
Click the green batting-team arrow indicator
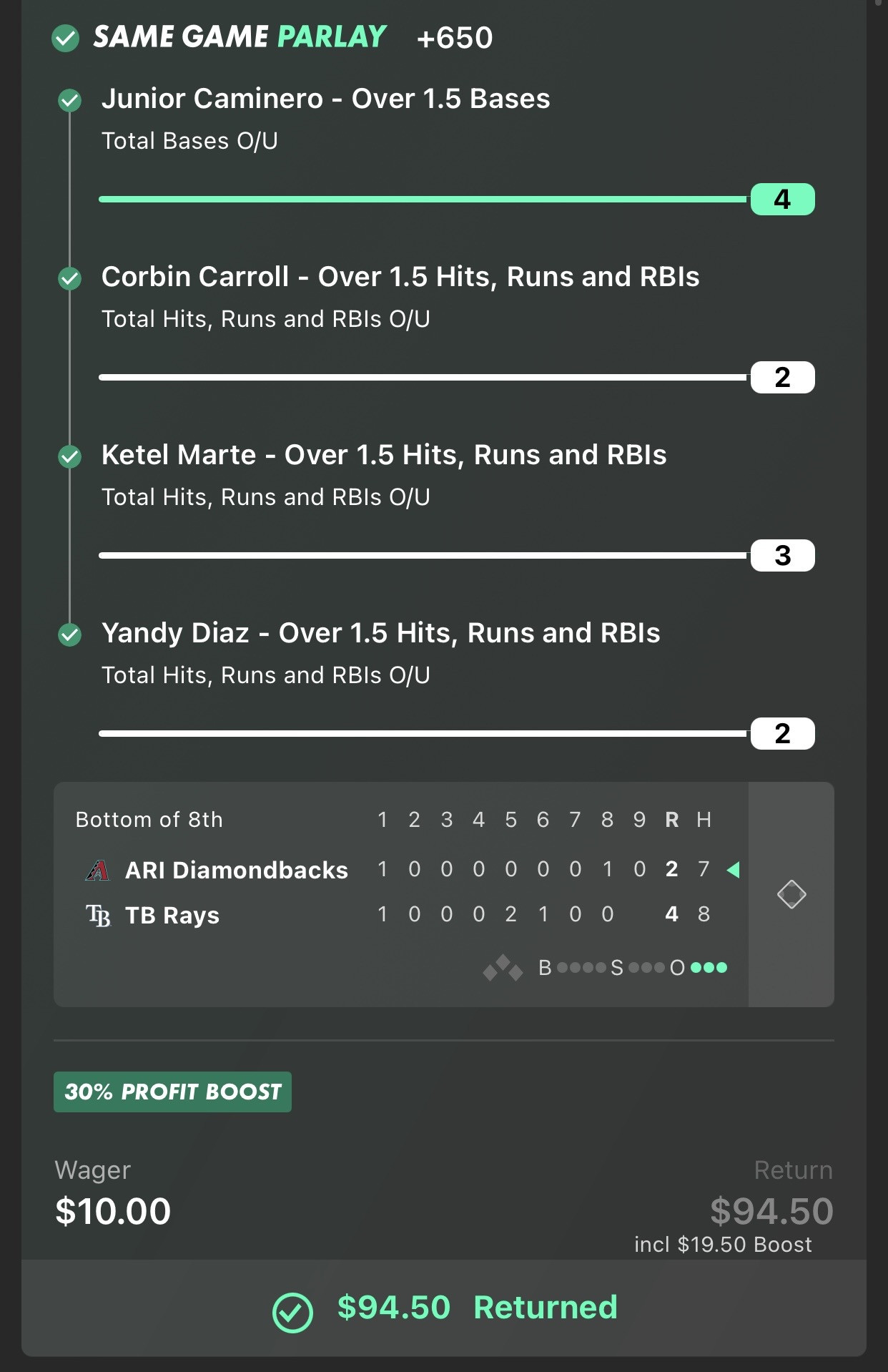click(x=733, y=870)
